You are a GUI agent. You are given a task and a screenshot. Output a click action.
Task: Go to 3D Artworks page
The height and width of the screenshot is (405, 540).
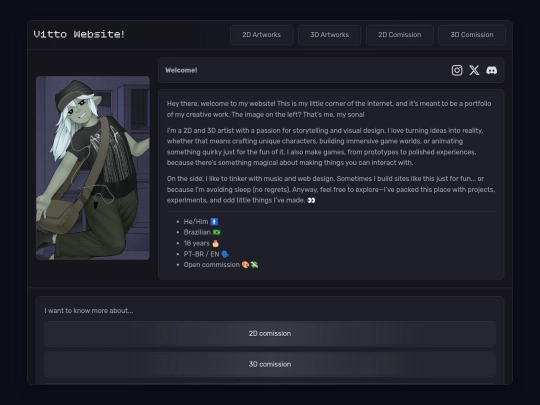(x=330, y=35)
